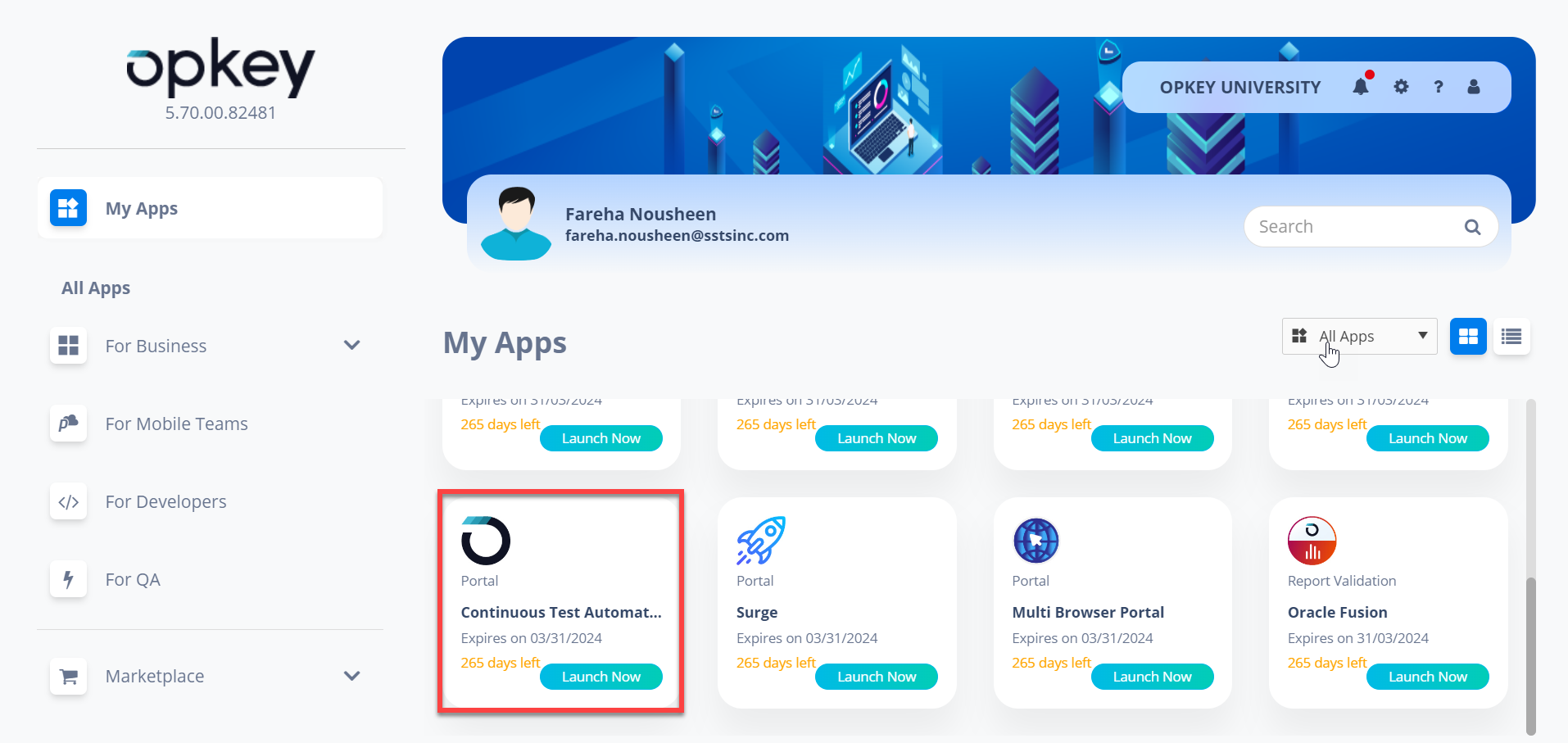
Task: Open My Apps grid icon in sidebar
Action: 68,207
